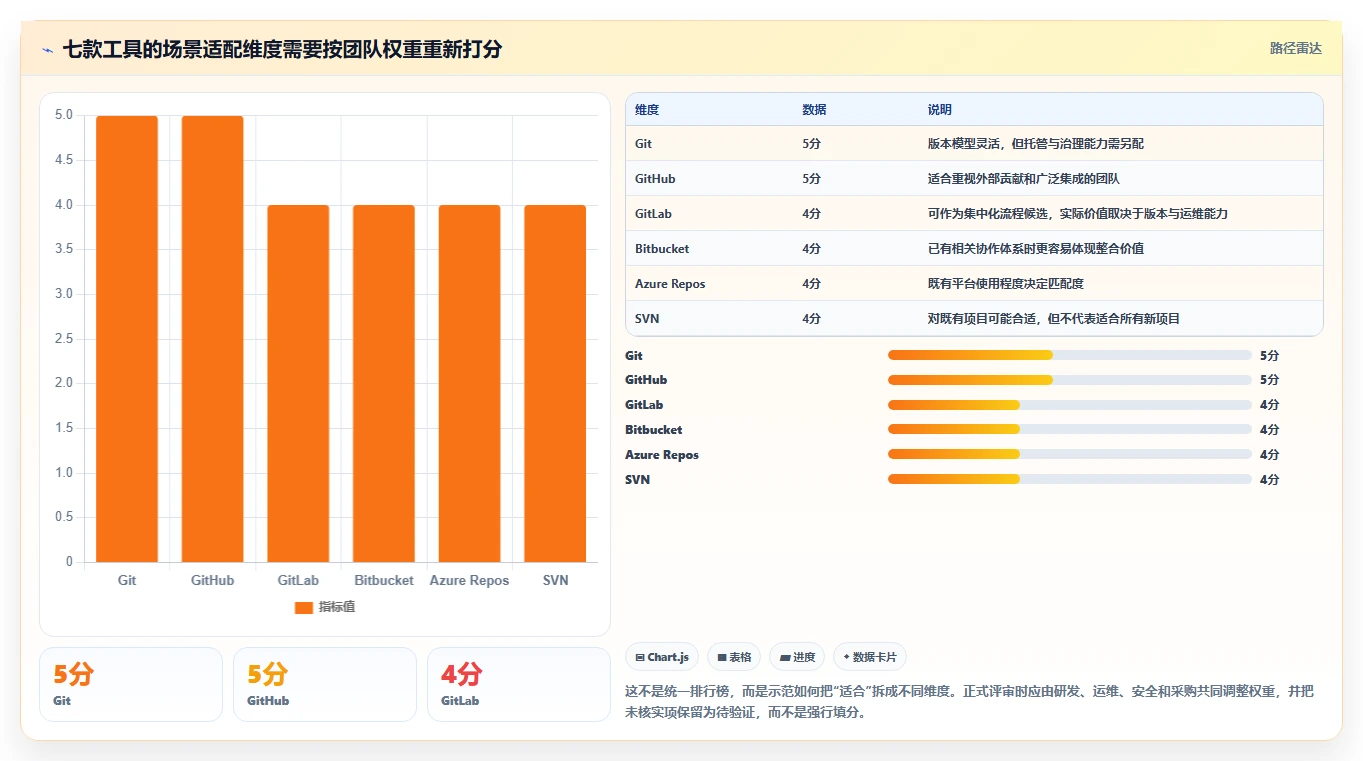Click the Azure Repos progress bar
The width and height of the screenshot is (1363, 761).
(1070, 455)
